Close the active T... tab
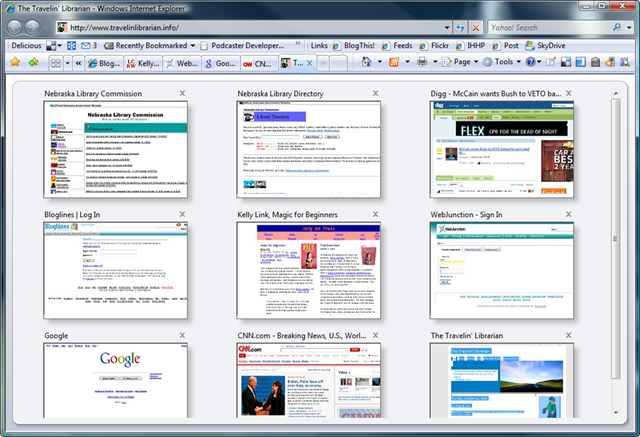The height and width of the screenshot is (437, 640). [309, 63]
